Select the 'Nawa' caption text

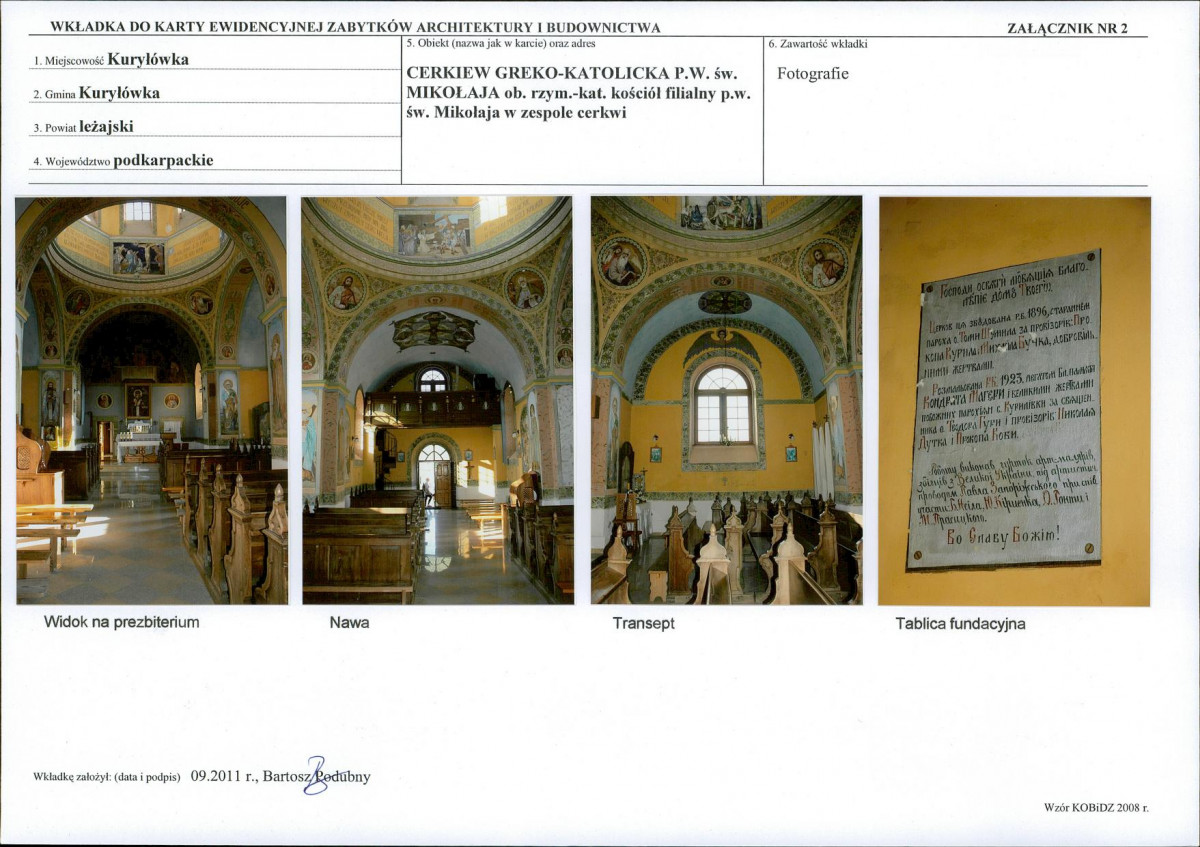[349, 622]
